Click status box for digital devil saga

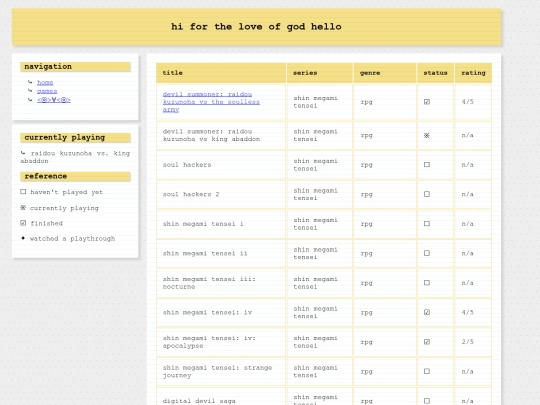click(427, 401)
